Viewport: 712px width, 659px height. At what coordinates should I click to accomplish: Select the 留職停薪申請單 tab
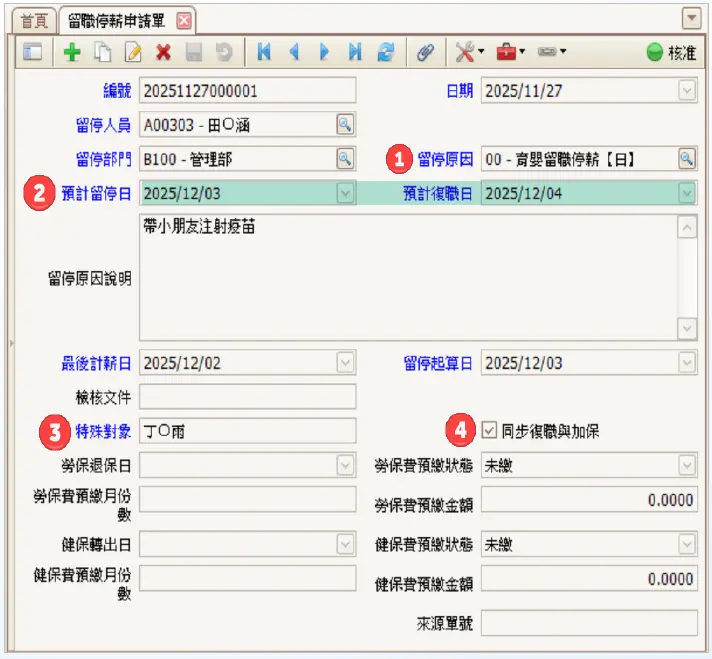tap(117, 20)
